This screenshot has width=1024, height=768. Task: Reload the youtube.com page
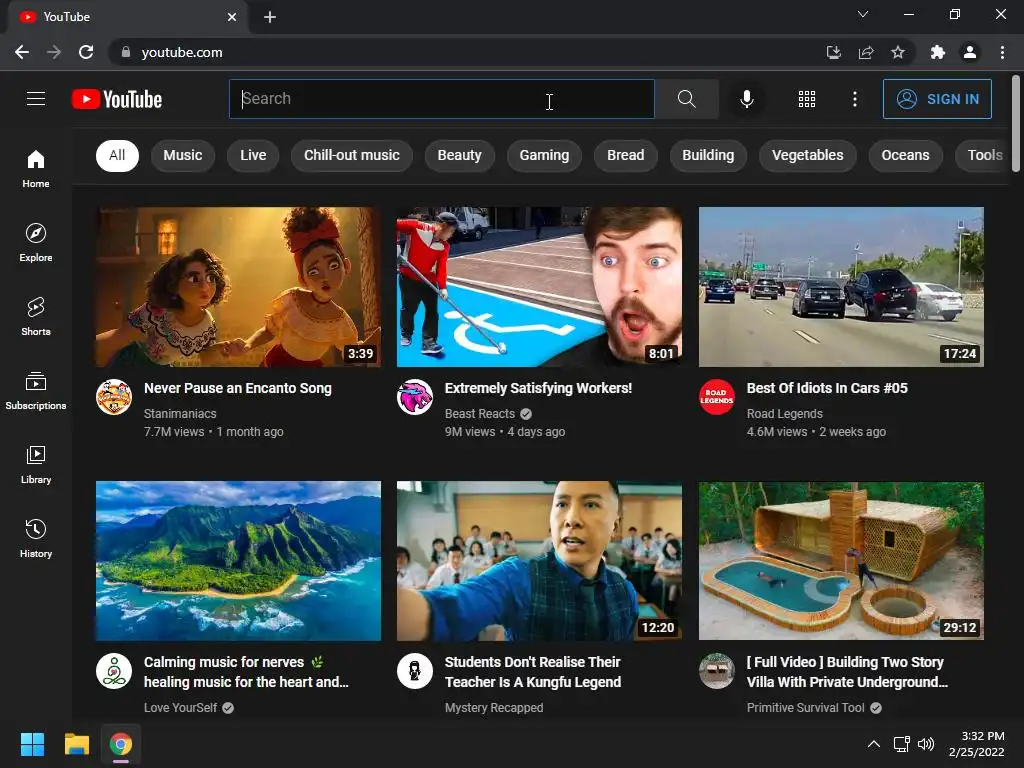click(86, 52)
